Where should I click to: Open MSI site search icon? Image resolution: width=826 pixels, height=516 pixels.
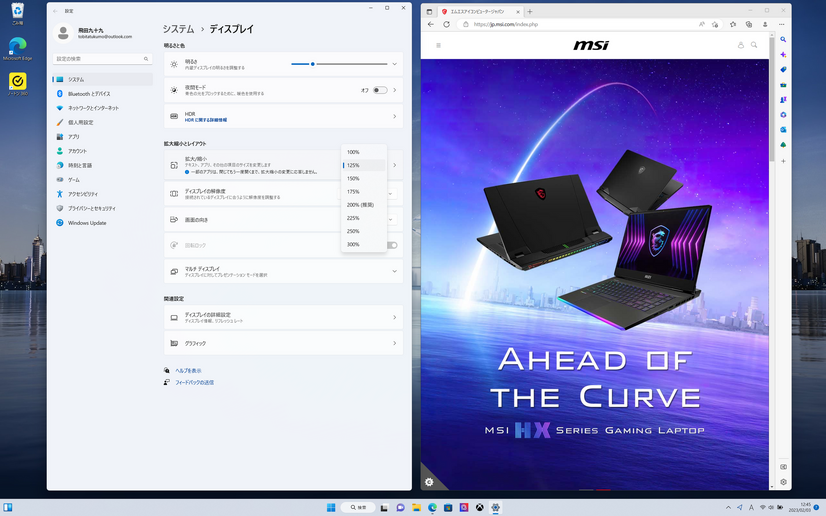tap(754, 45)
